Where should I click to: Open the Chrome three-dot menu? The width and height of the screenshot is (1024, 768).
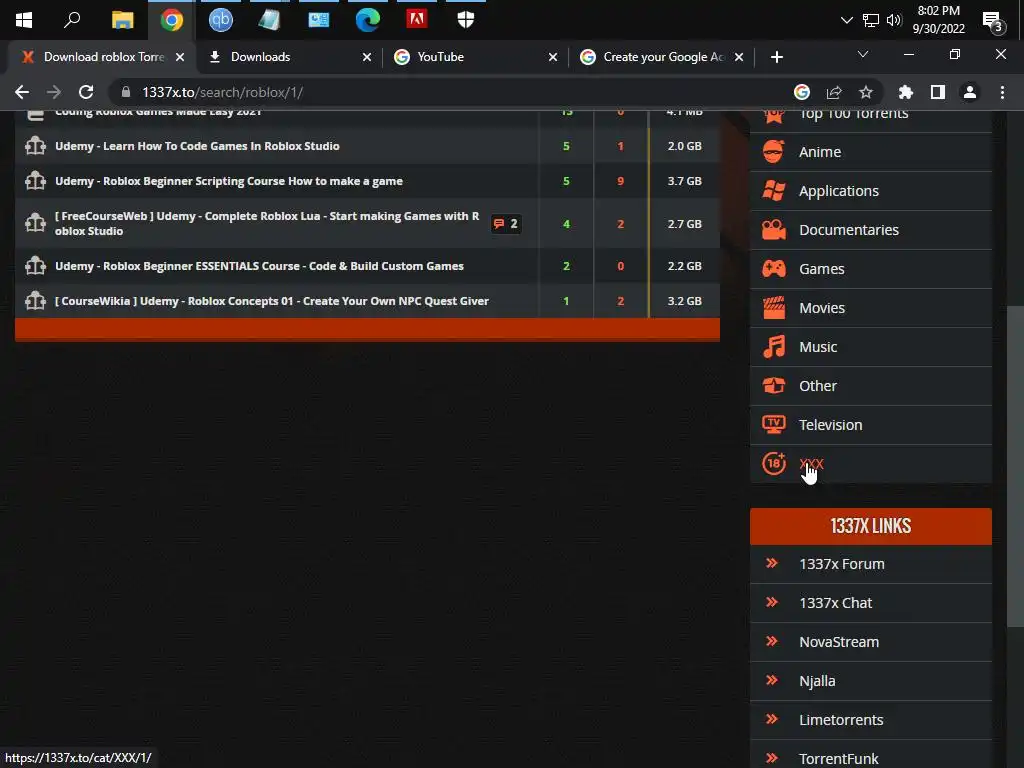tap(1002, 92)
